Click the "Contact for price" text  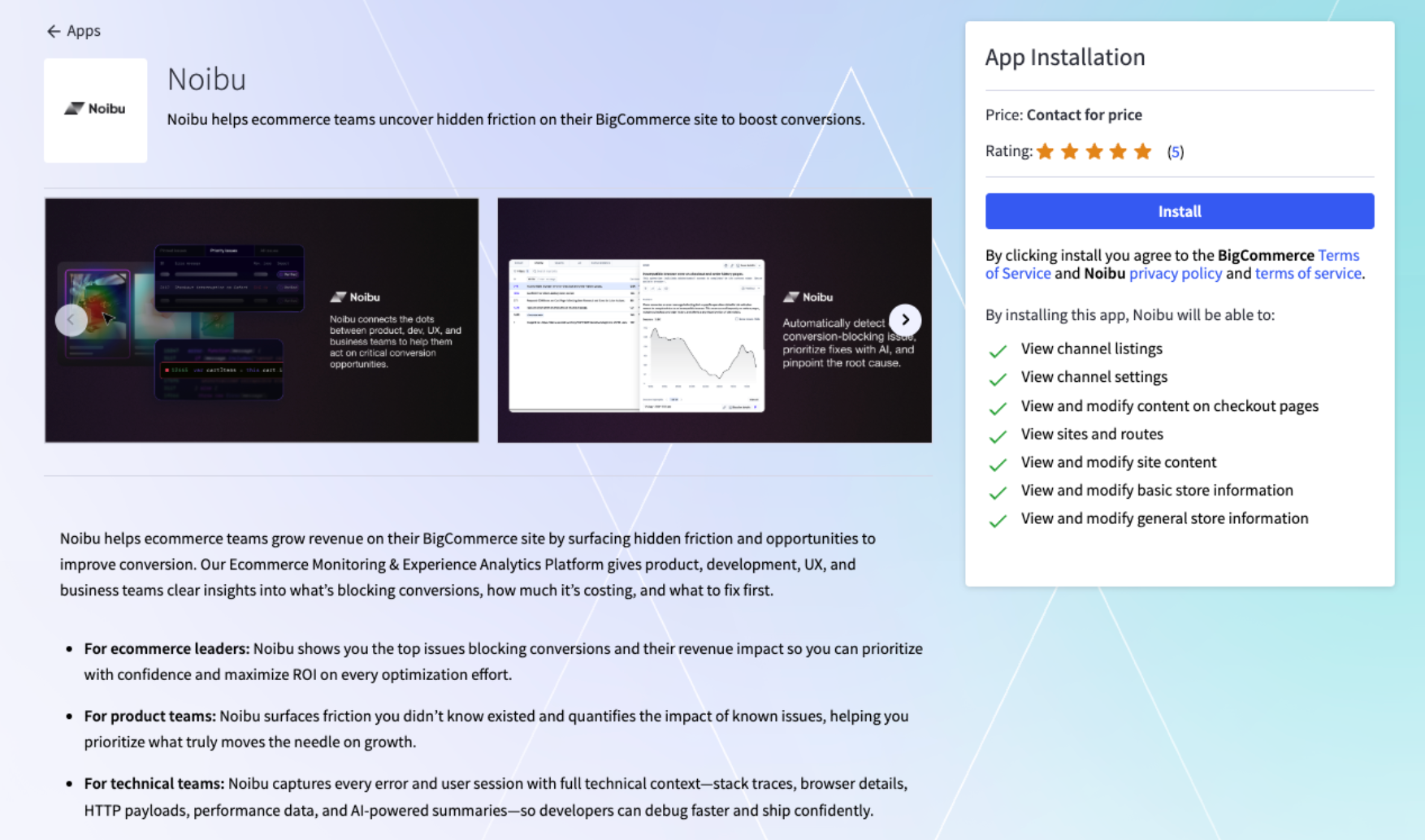pyautogui.click(x=1085, y=115)
